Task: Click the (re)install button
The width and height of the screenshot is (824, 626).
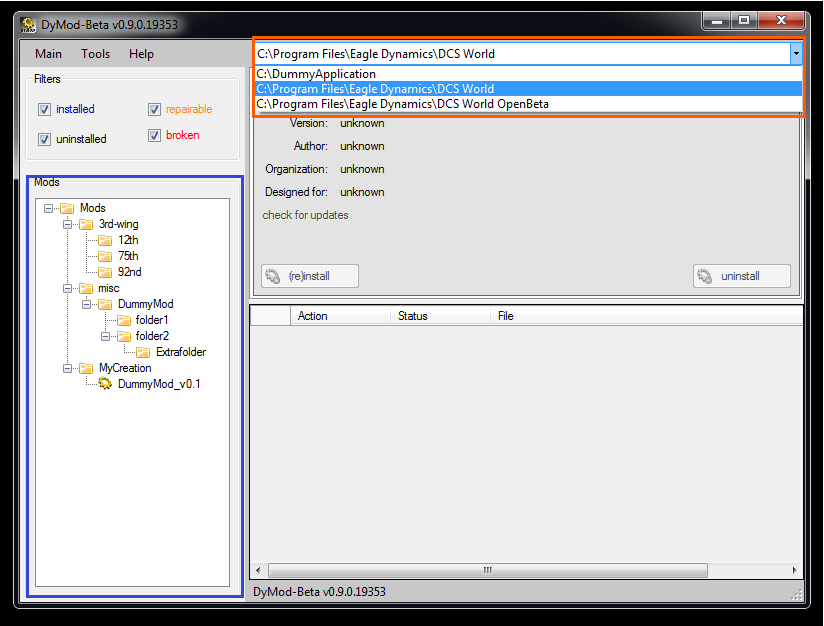Action: (x=310, y=276)
